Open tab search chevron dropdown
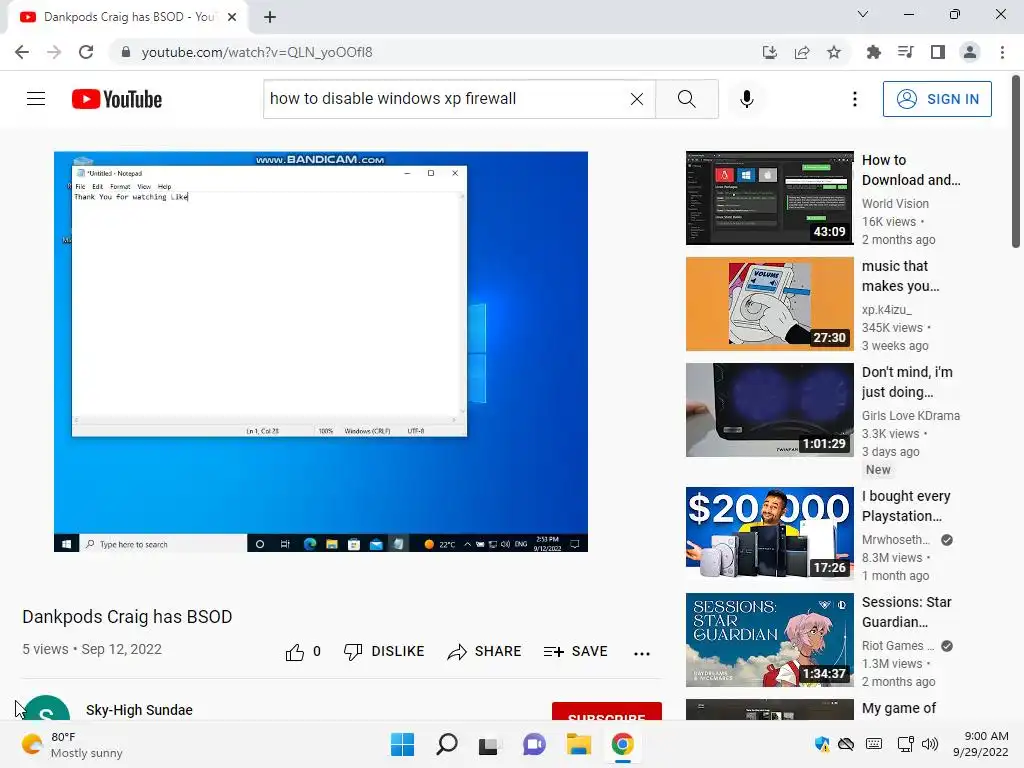Image resolution: width=1024 pixels, height=768 pixels. (863, 14)
